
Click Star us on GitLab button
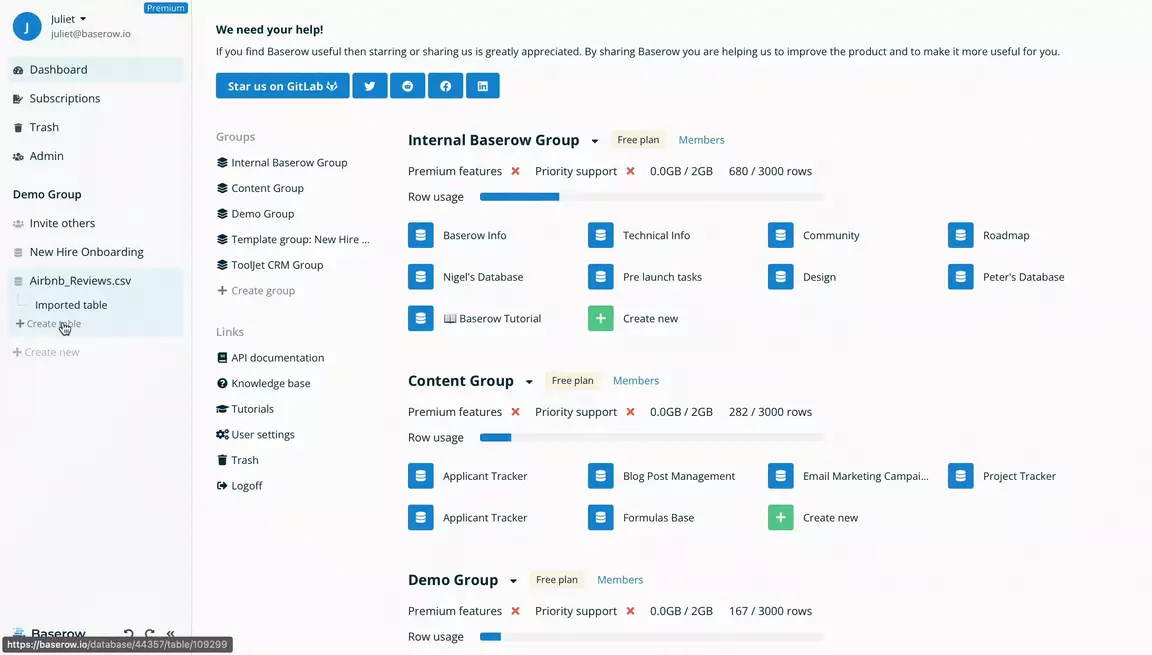coord(282,86)
